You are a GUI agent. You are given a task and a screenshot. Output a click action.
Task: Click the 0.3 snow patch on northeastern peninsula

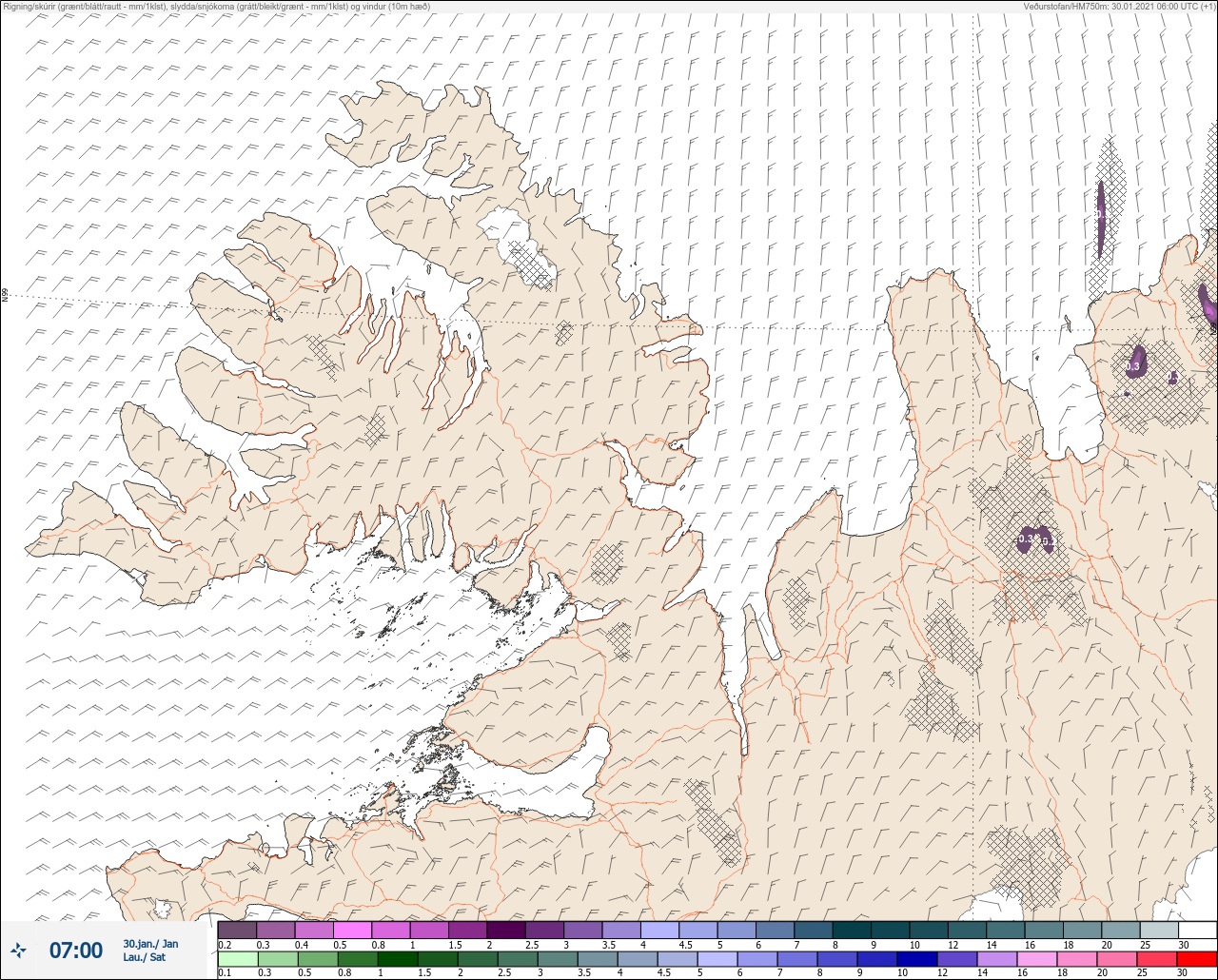click(x=1136, y=363)
